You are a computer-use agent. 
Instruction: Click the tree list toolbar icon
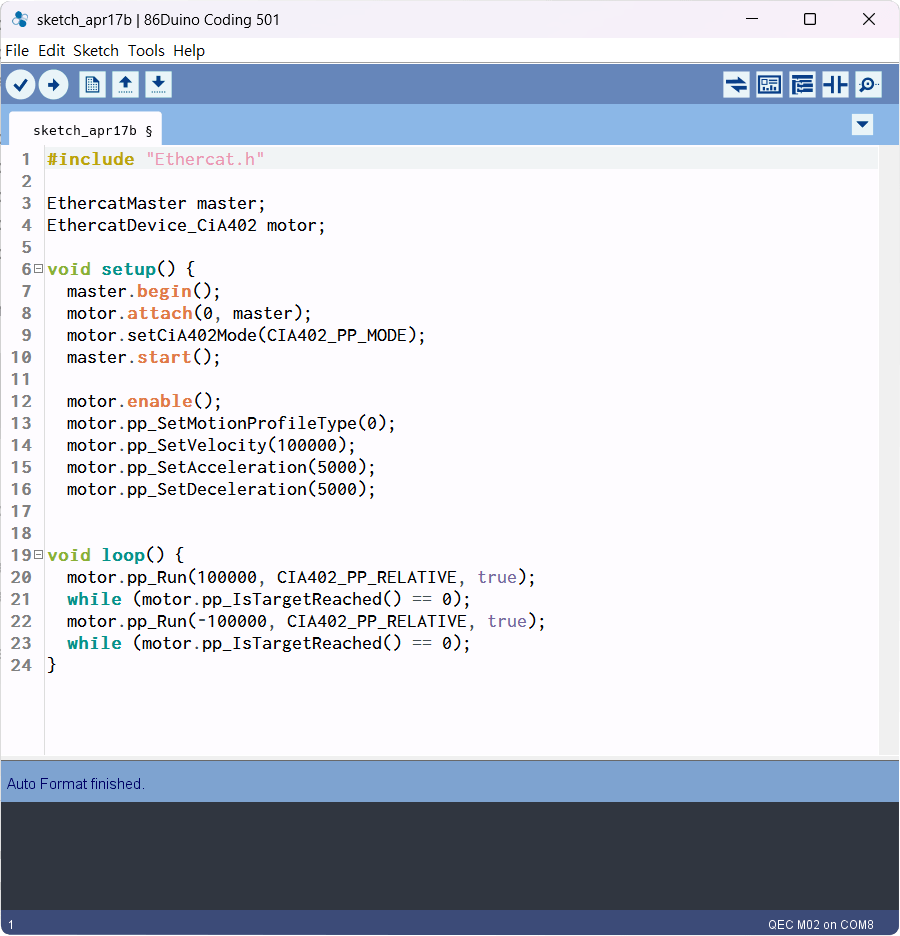pyautogui.click(x=802, y=85)
